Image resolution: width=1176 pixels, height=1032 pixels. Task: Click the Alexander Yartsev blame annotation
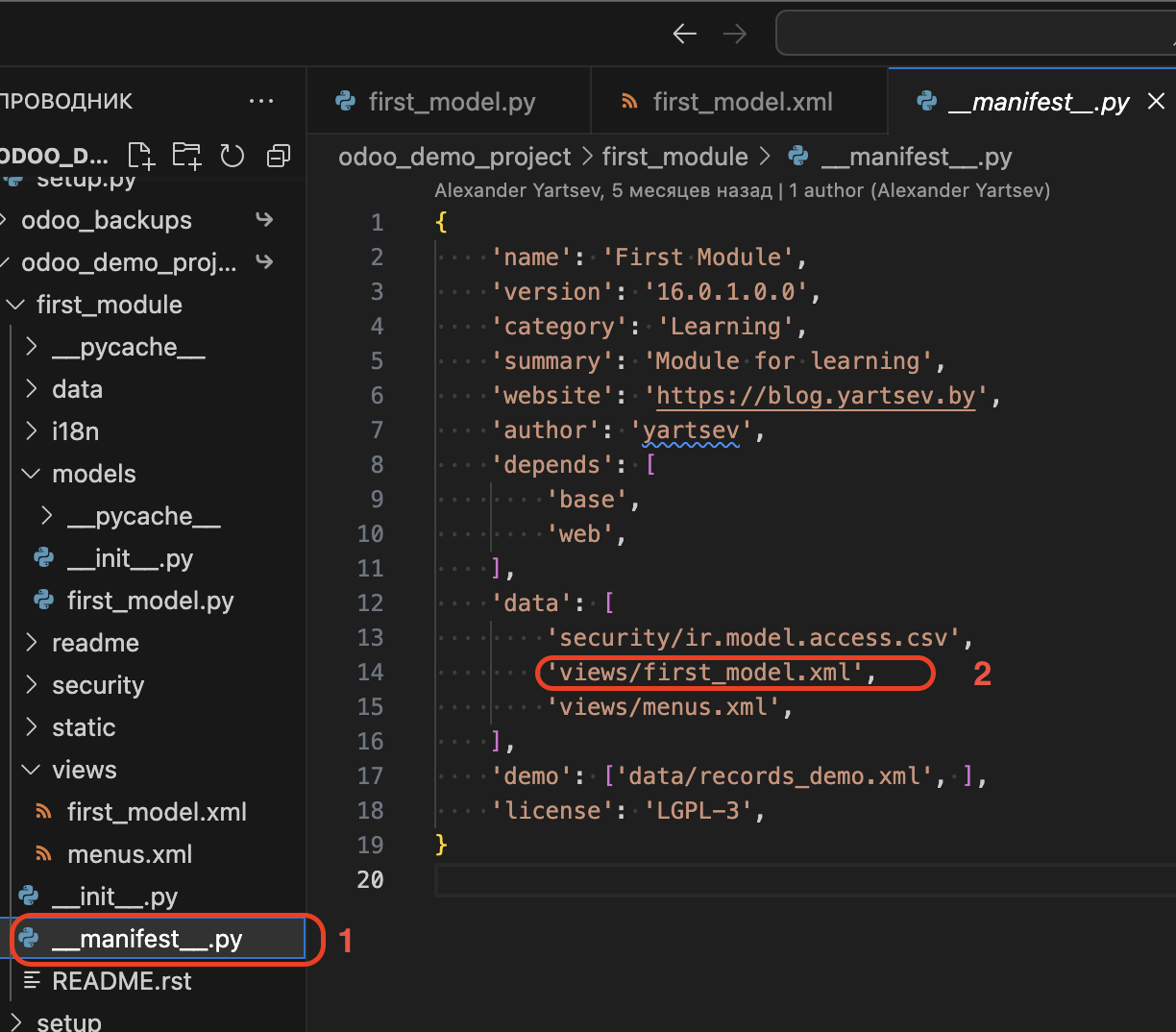tap(742, 190)
